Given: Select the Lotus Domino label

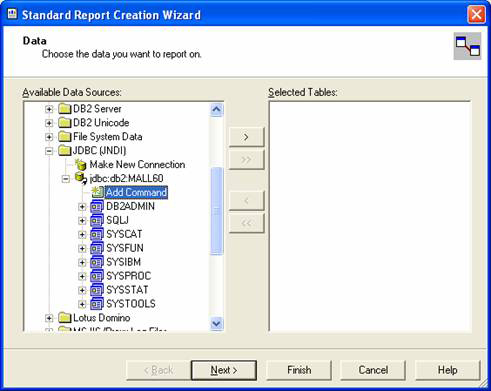Looking at the screenshot, I should click(x=102, y=318).
